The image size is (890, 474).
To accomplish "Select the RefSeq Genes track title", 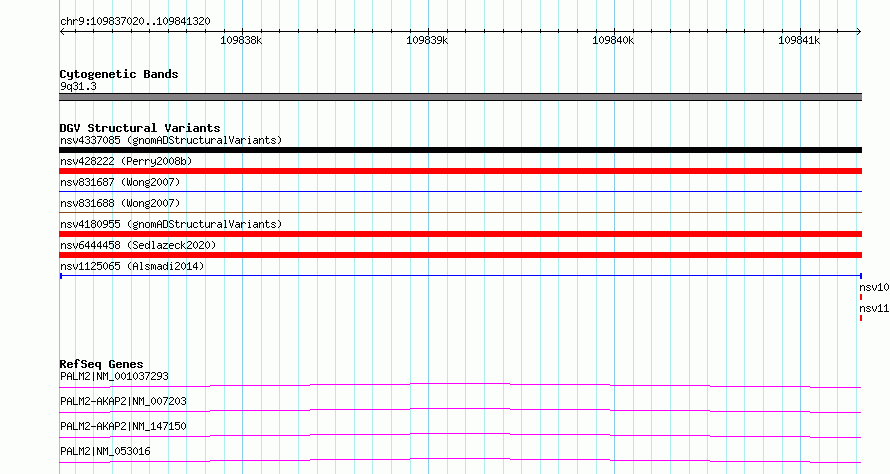I will [101, 364].
